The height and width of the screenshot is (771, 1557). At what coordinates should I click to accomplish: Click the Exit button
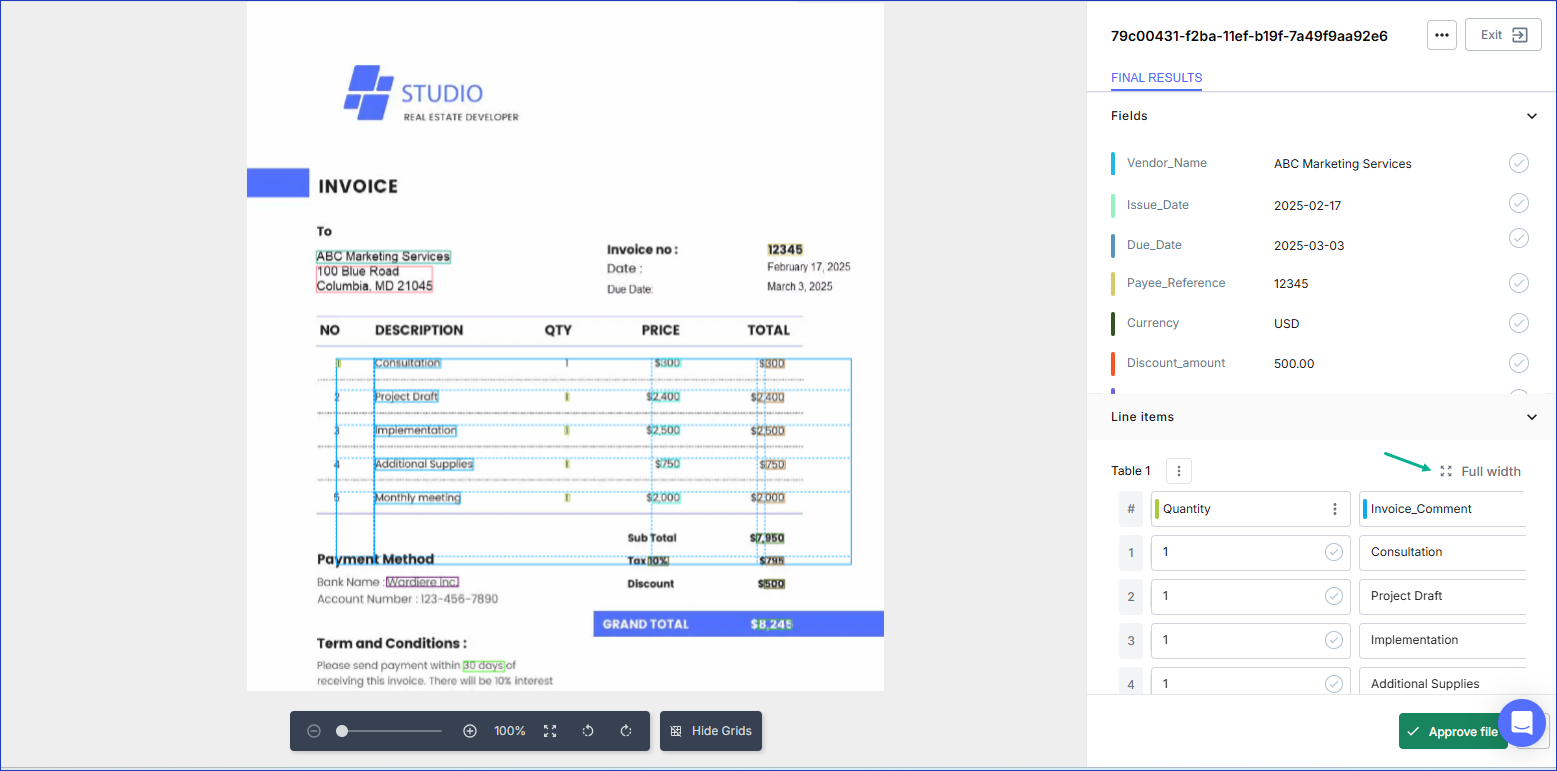1503,35
